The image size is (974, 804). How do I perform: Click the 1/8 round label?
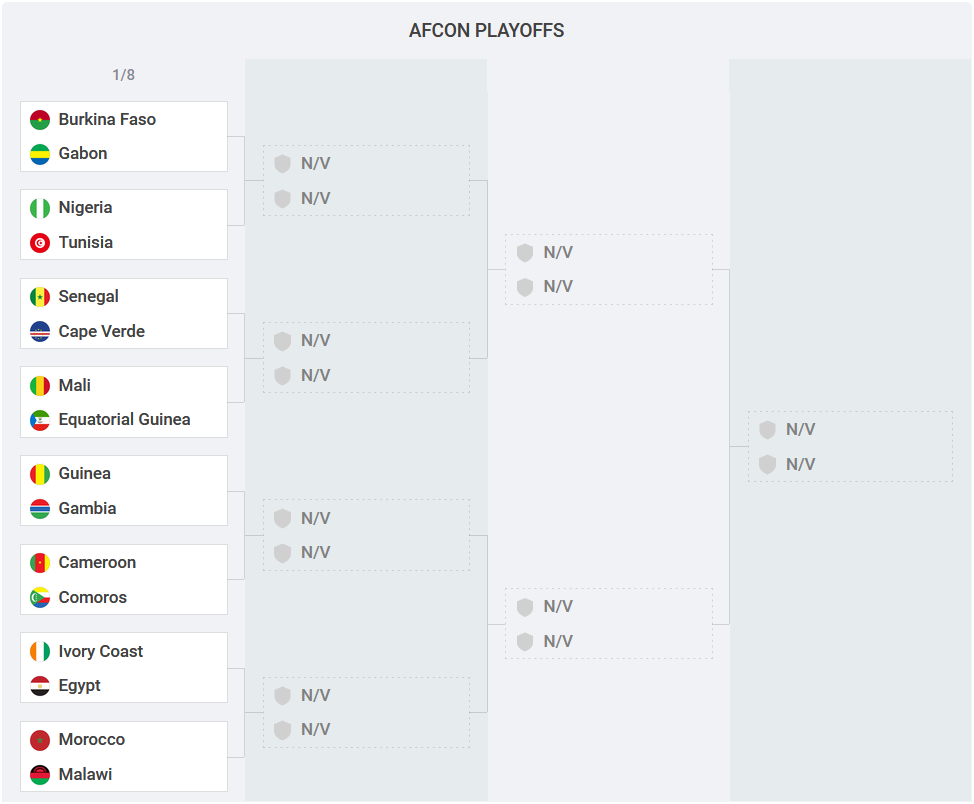[123, 75]
